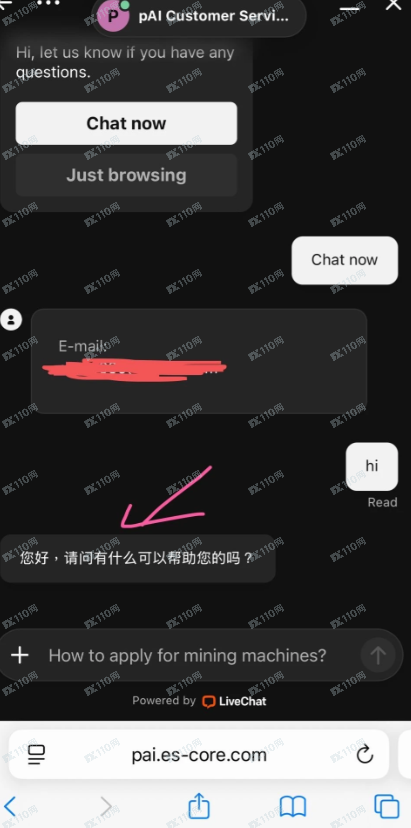Open pAI Customer Service header pill
Image resolution: width=411 pixels, height=828 pixels.
[x=199, y=16]
